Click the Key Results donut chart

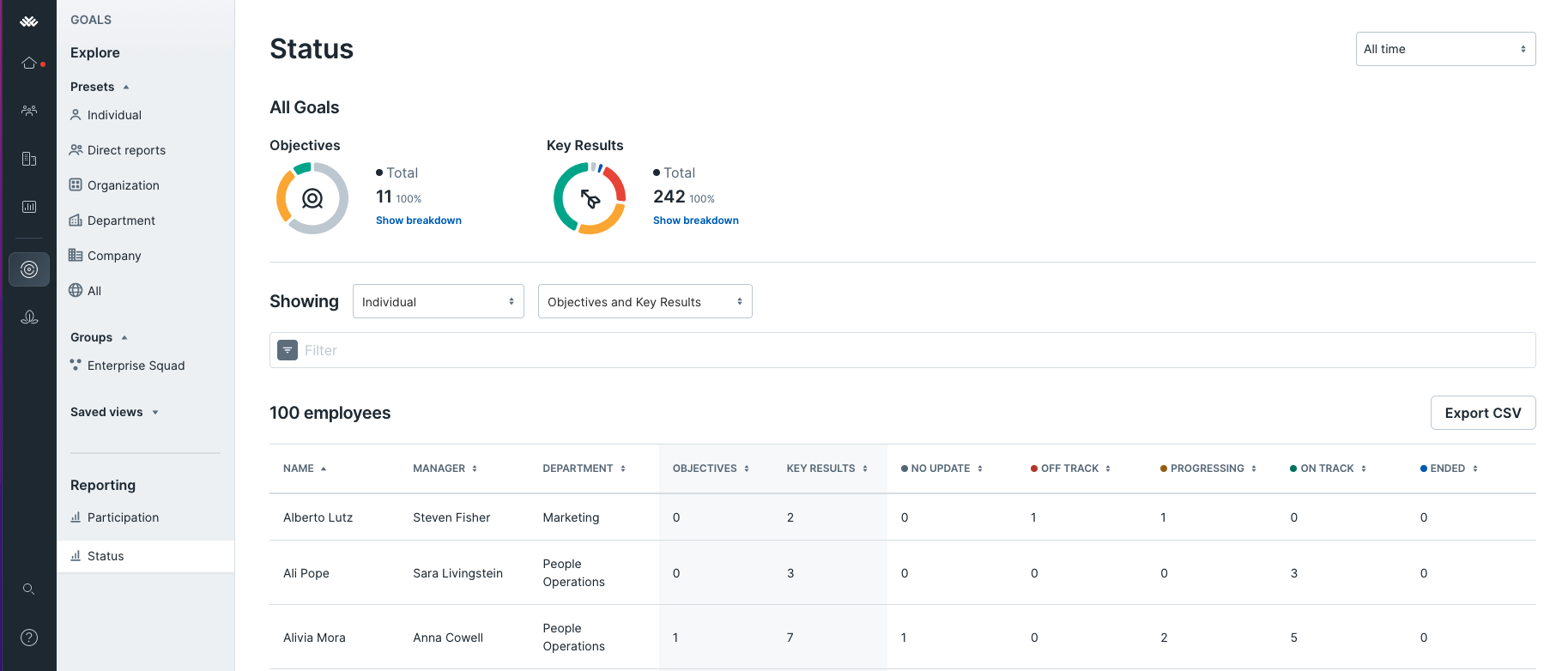click(x=590, y=198)
